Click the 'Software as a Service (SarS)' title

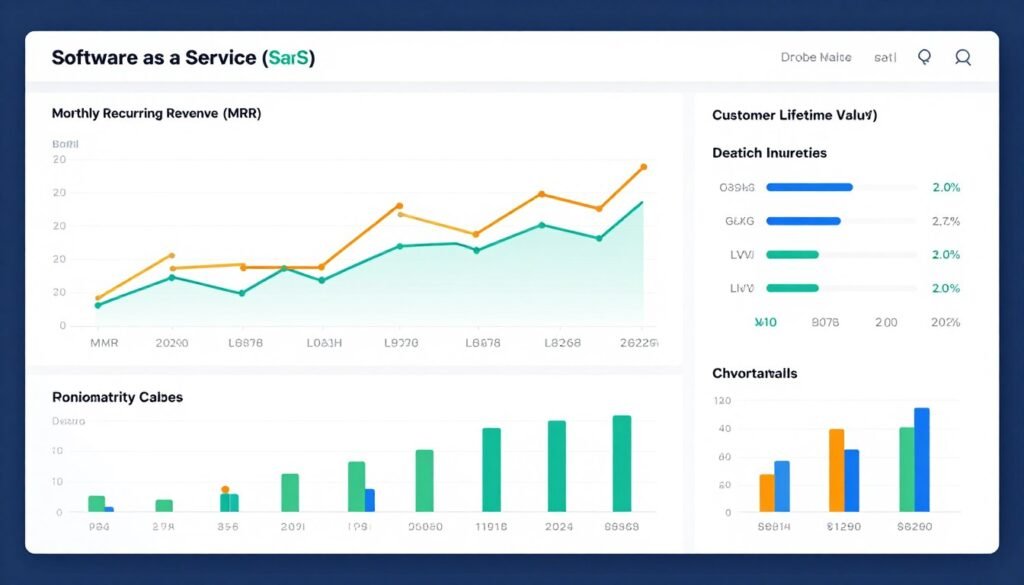coord(183,57)
